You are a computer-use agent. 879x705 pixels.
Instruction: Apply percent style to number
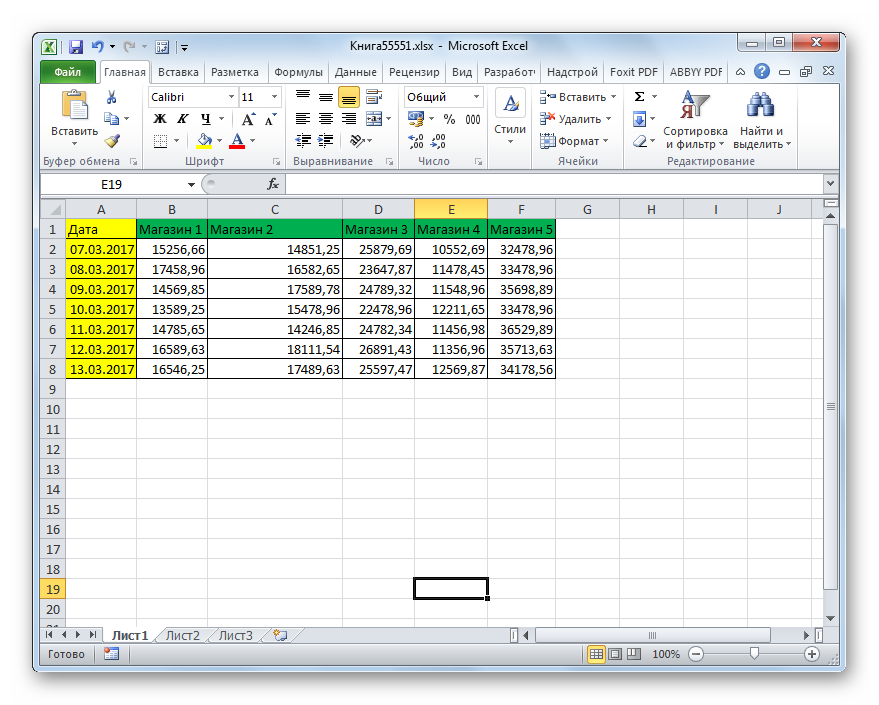coord(449,119)
